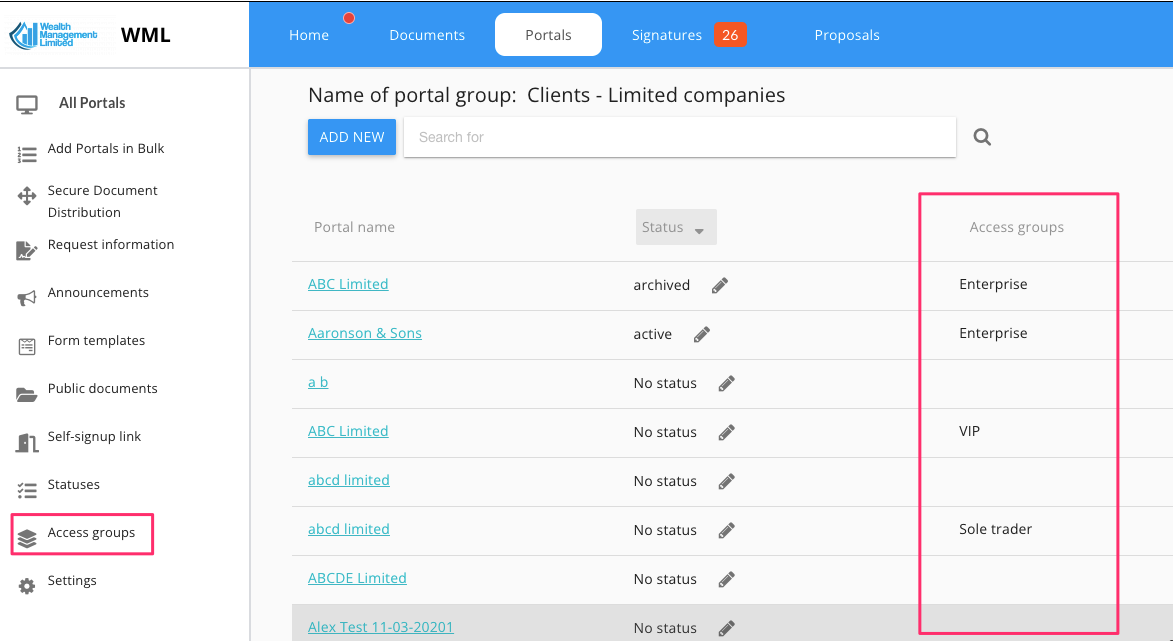Click edit pencil in ABCDE Limited row
1173x641 pixels.
[727, 579]
